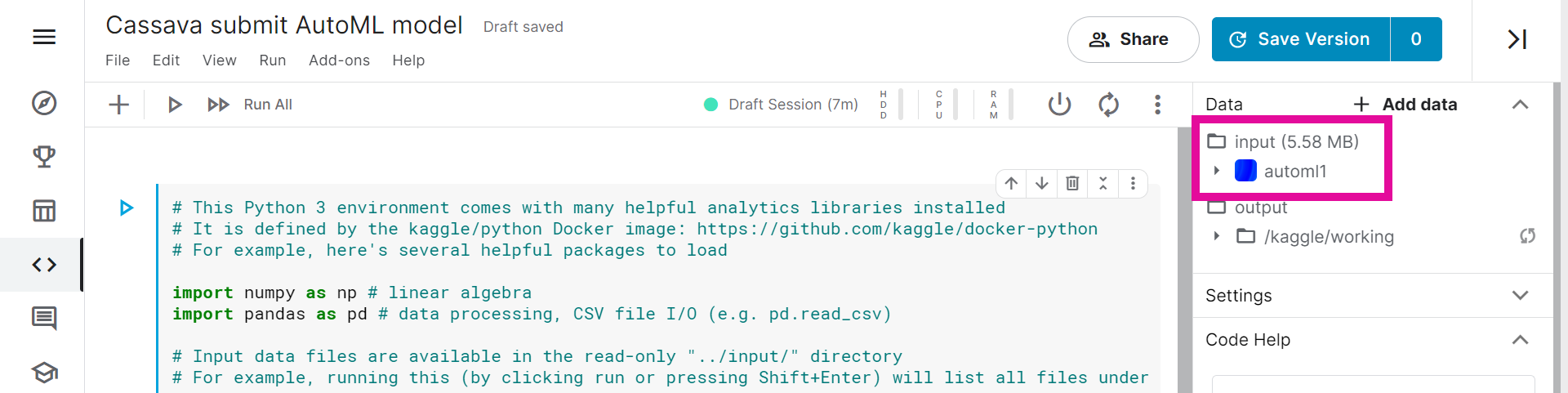Viewport: 1568px width, 393px height.
Task: Expand the Settings section
Action: tap(1519, 295)
